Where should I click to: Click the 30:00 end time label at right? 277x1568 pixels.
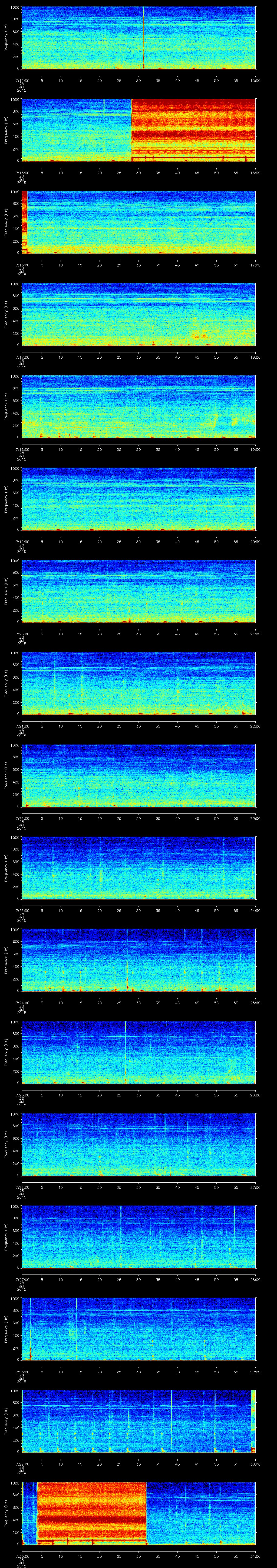point(255,1463)
